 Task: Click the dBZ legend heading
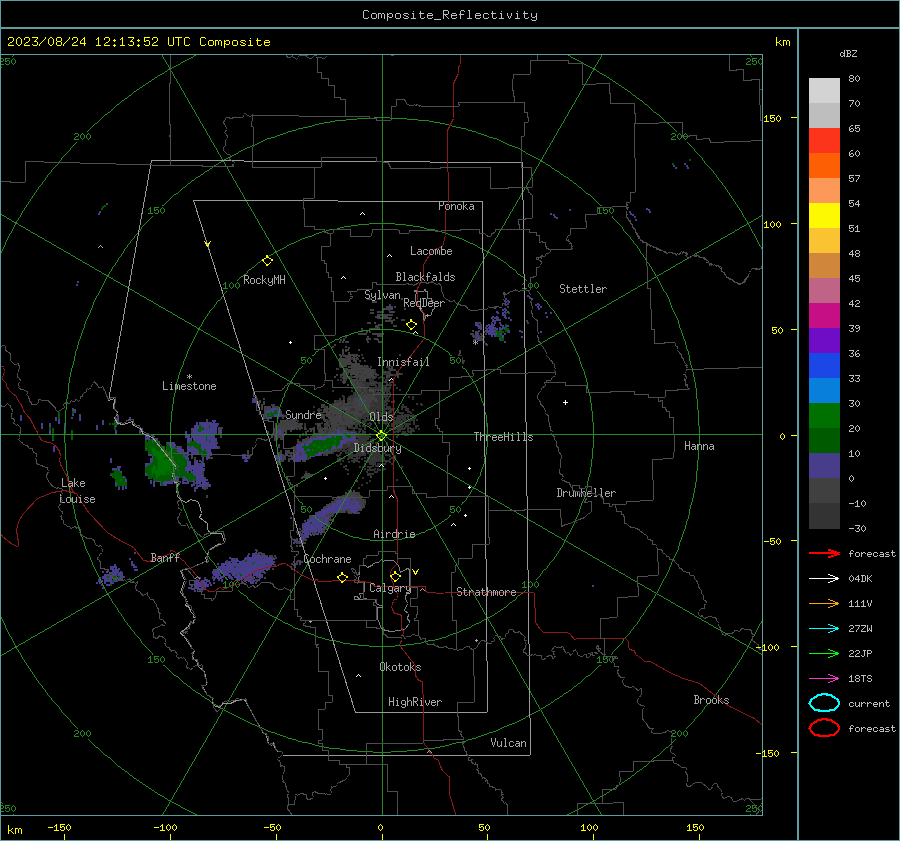[848, 53]
